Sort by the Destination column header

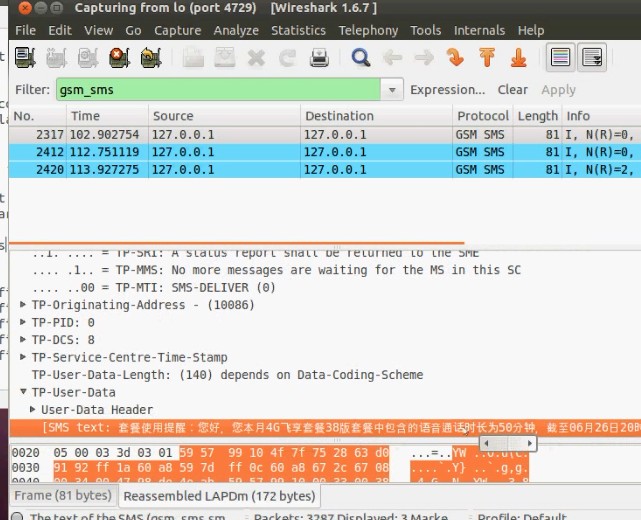376,116
